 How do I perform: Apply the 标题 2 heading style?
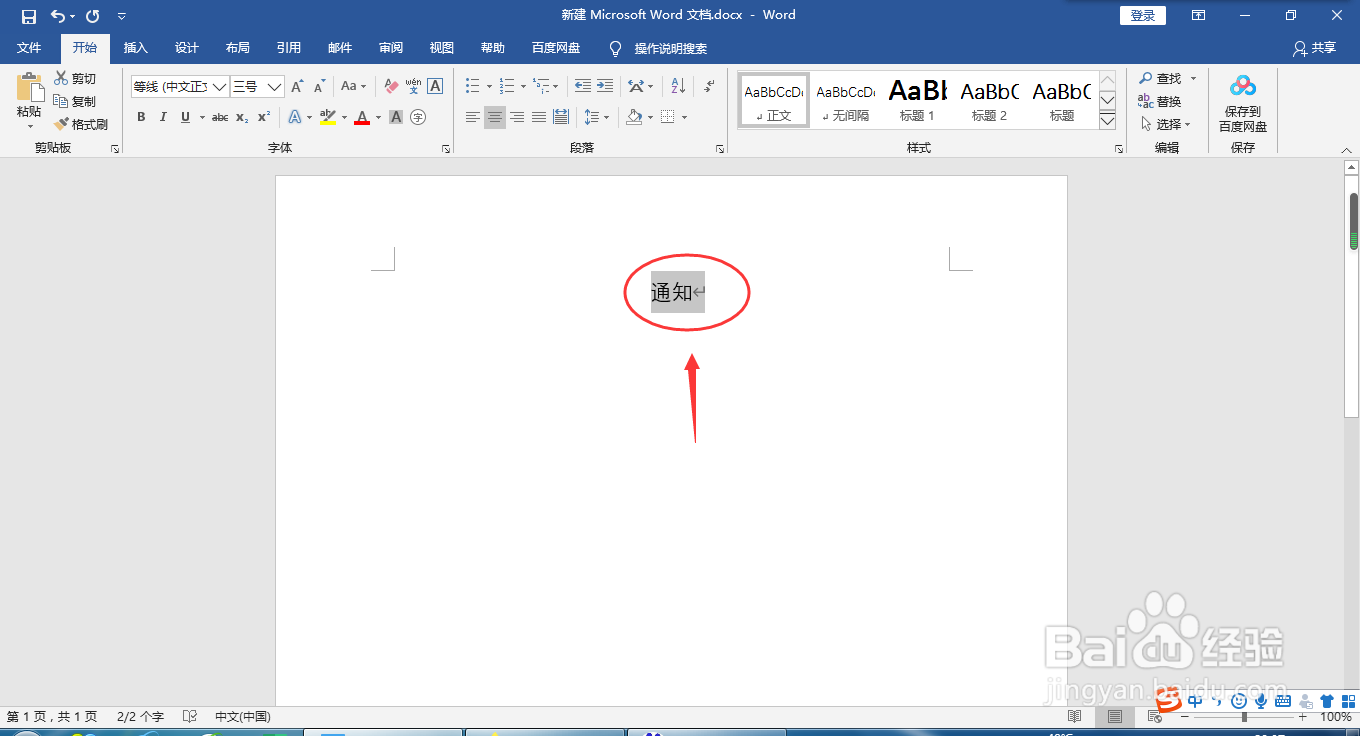[989, 100]
